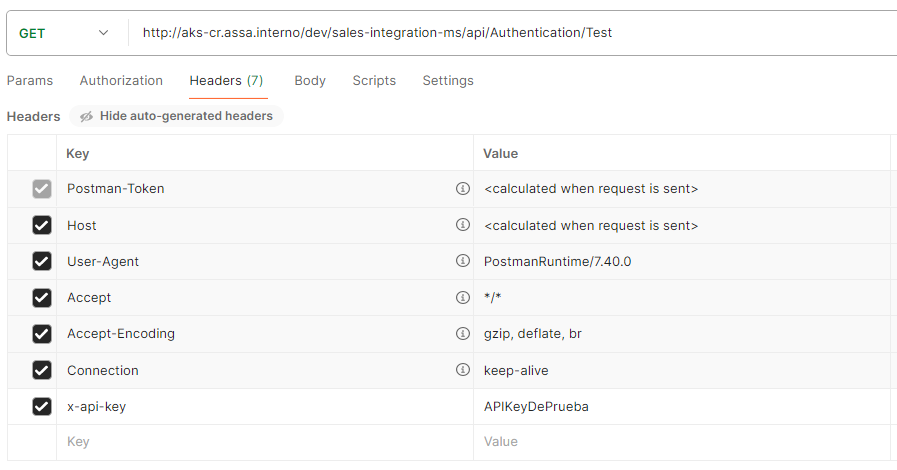The width and height of the screenshot is (897, 470).
Task: Click info icon for Accept-Encoding header
Action: click(463, 333)
